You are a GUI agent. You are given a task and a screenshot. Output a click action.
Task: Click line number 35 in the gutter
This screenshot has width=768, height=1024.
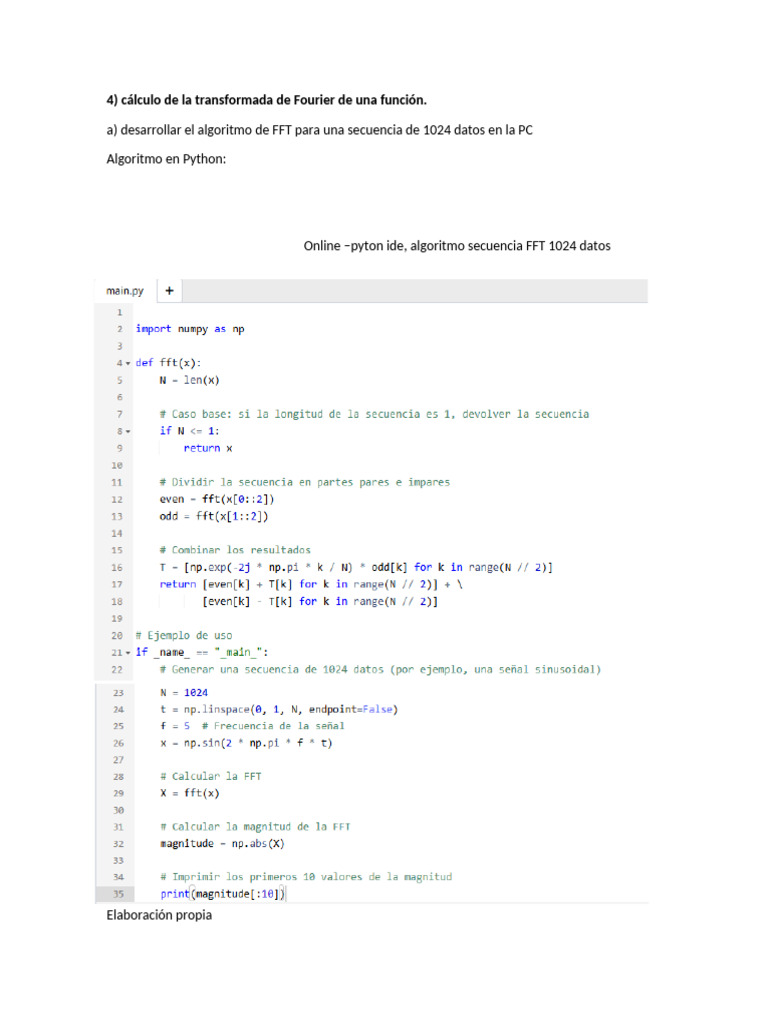118,894
